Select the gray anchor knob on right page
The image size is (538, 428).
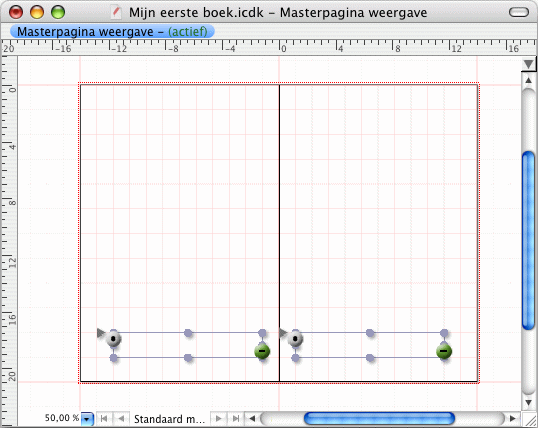tap(295, 339)
